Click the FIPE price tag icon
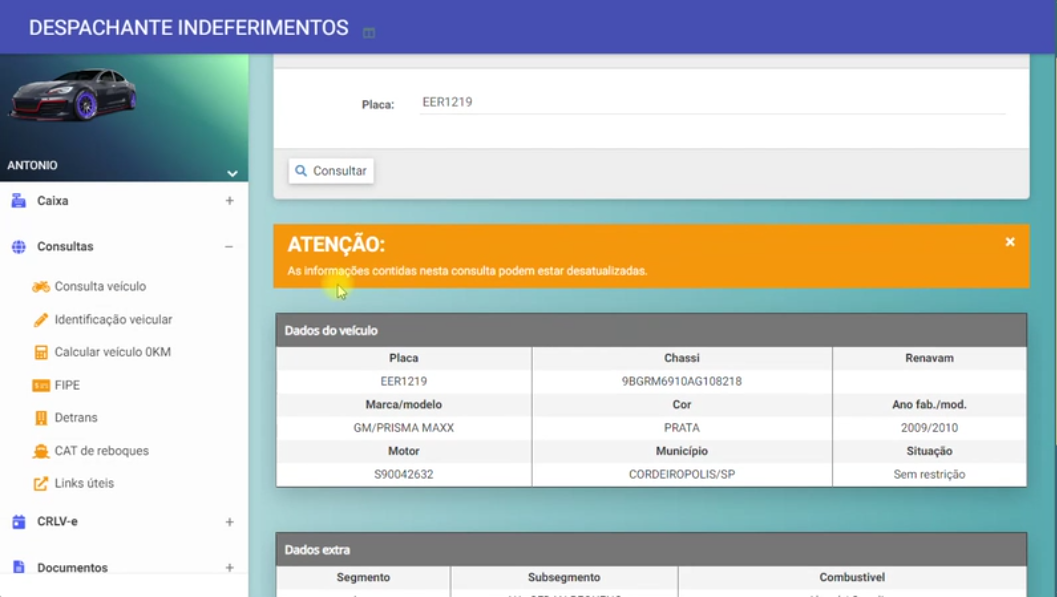1057x597 pixels. pos(41,385)
